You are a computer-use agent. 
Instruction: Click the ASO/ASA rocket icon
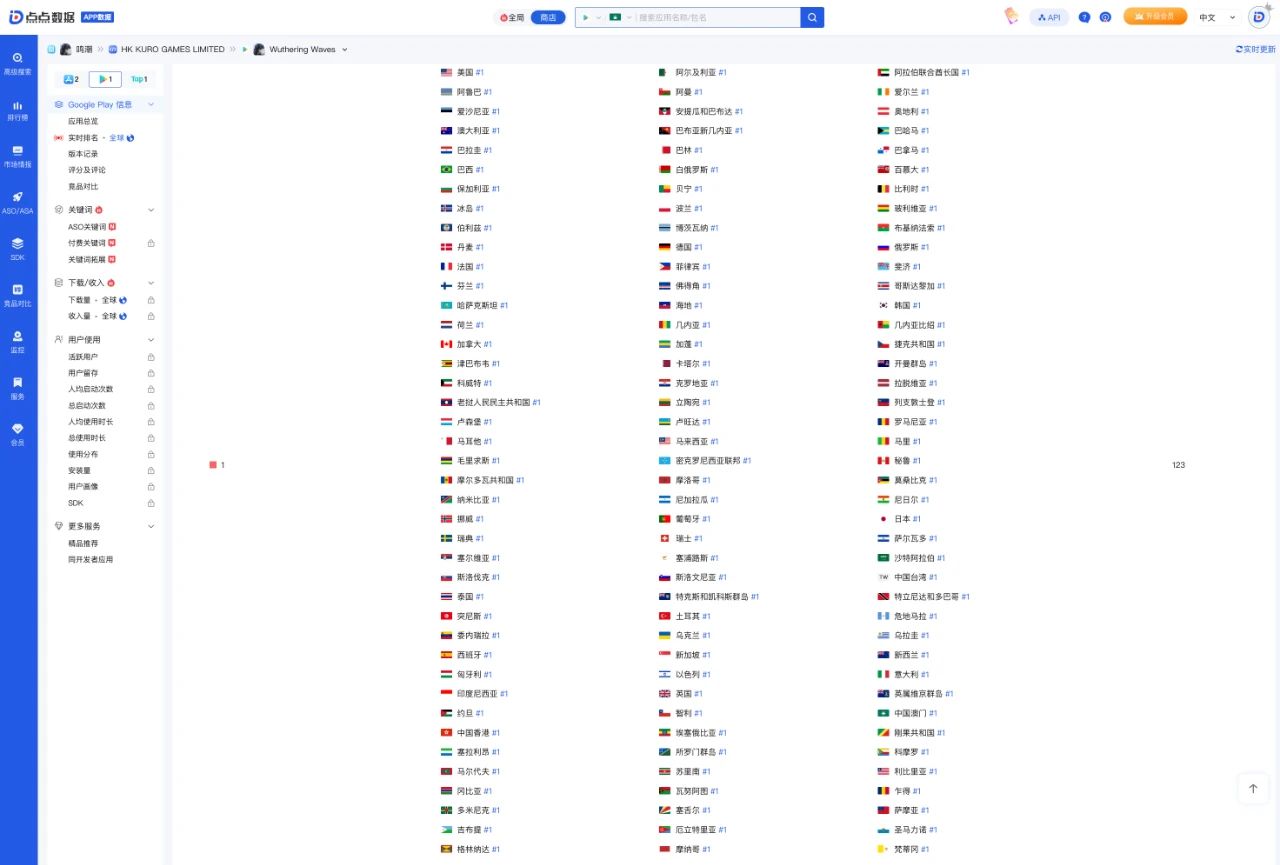[18, 202]
